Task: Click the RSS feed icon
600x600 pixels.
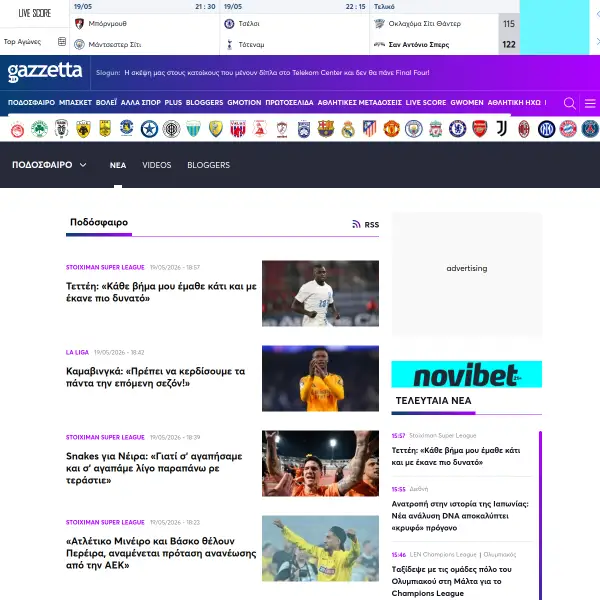Action: (x=356, y=224)
